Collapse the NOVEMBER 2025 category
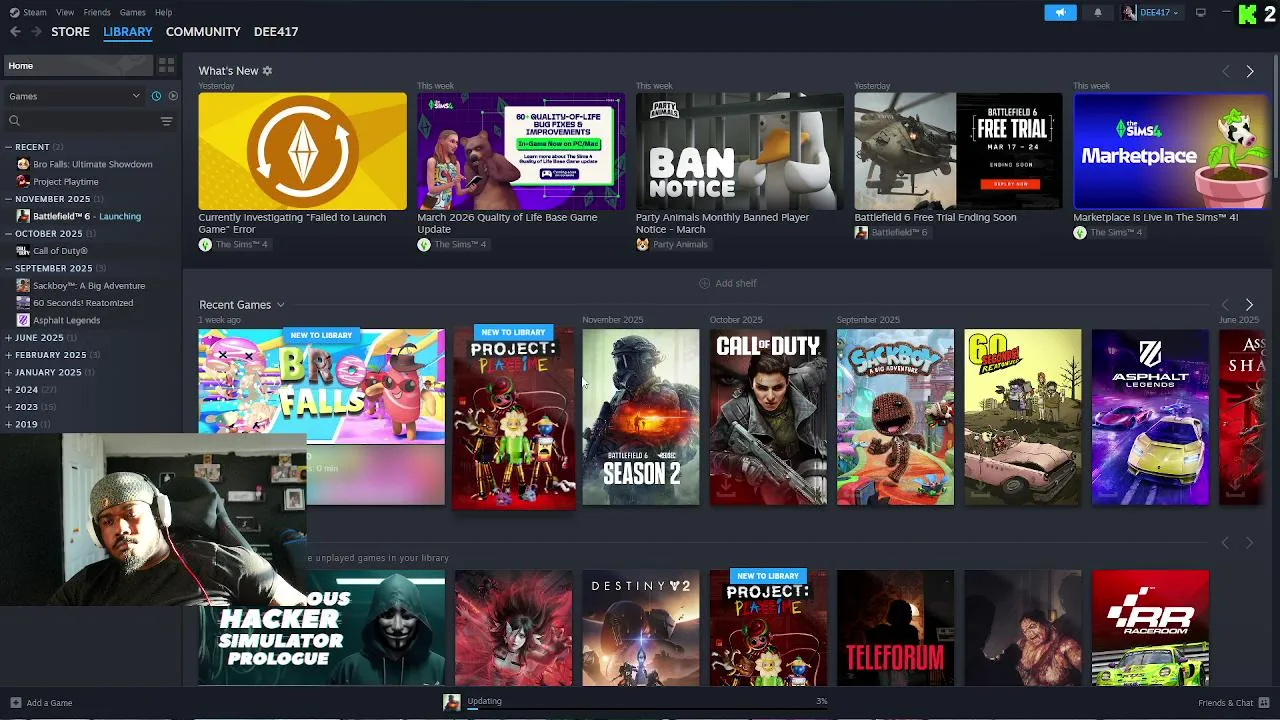The width and height of the screenshot is (1280, 720). (x=8, y=199)
